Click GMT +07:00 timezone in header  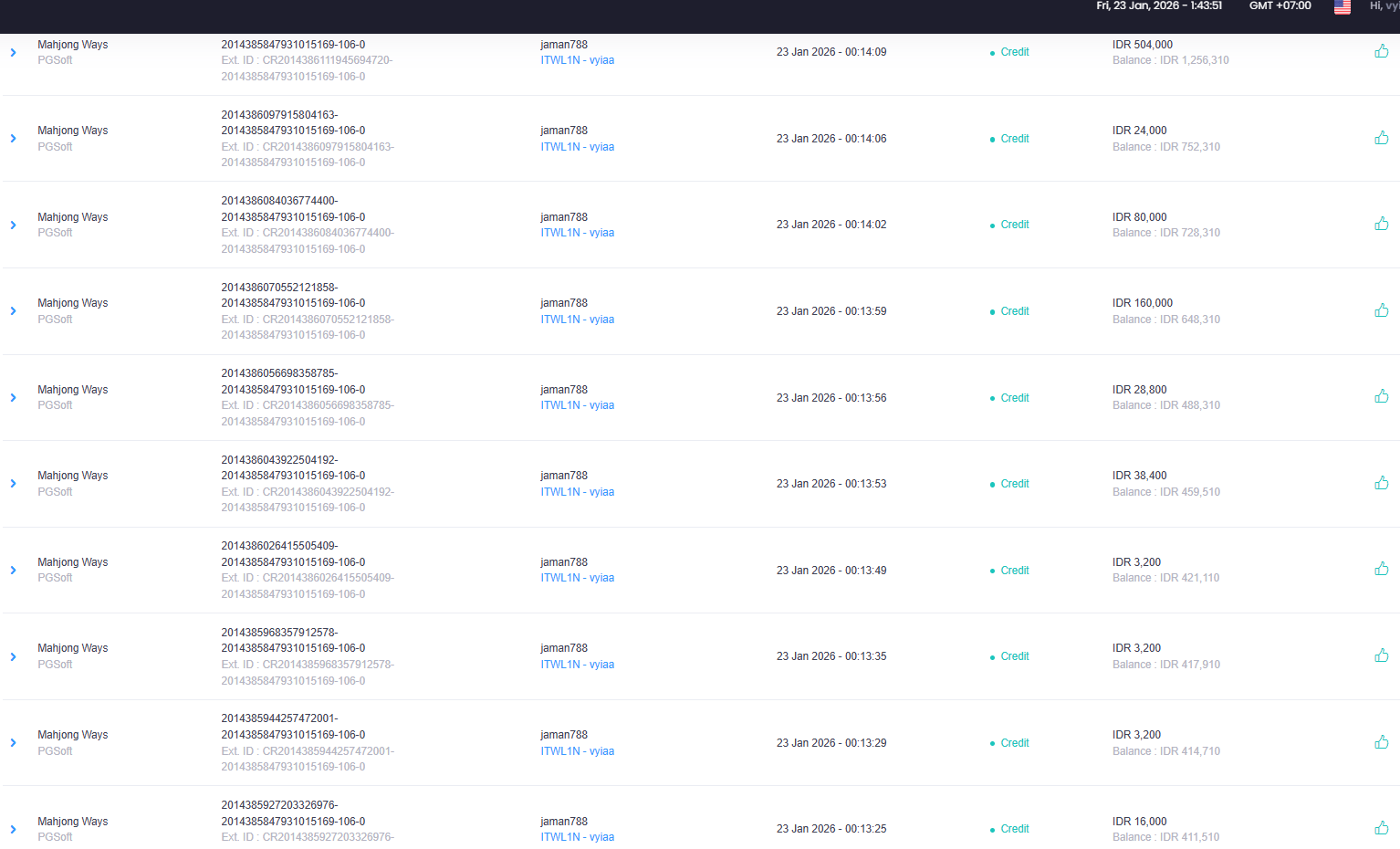(1280, 5)
